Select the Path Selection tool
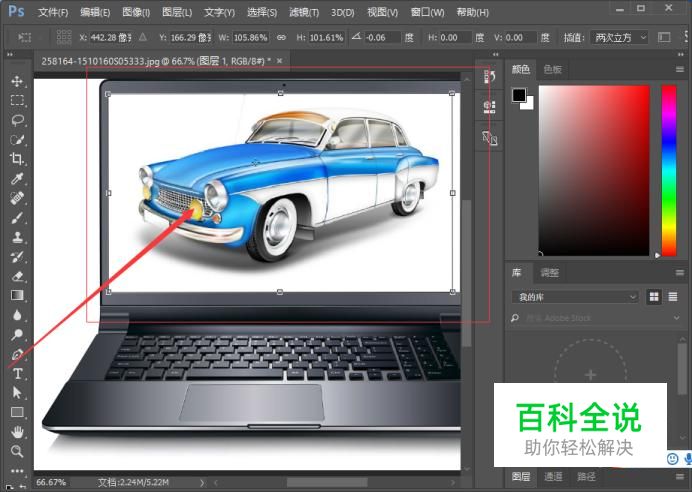692x492 pixels. click(17, 393)
